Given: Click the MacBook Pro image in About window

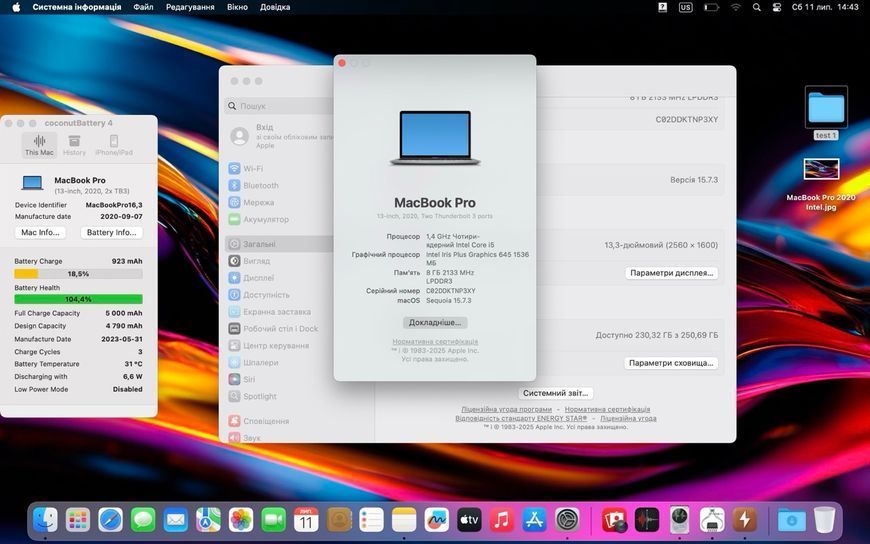Looking at the screenshot, I should tap(435, 138).
